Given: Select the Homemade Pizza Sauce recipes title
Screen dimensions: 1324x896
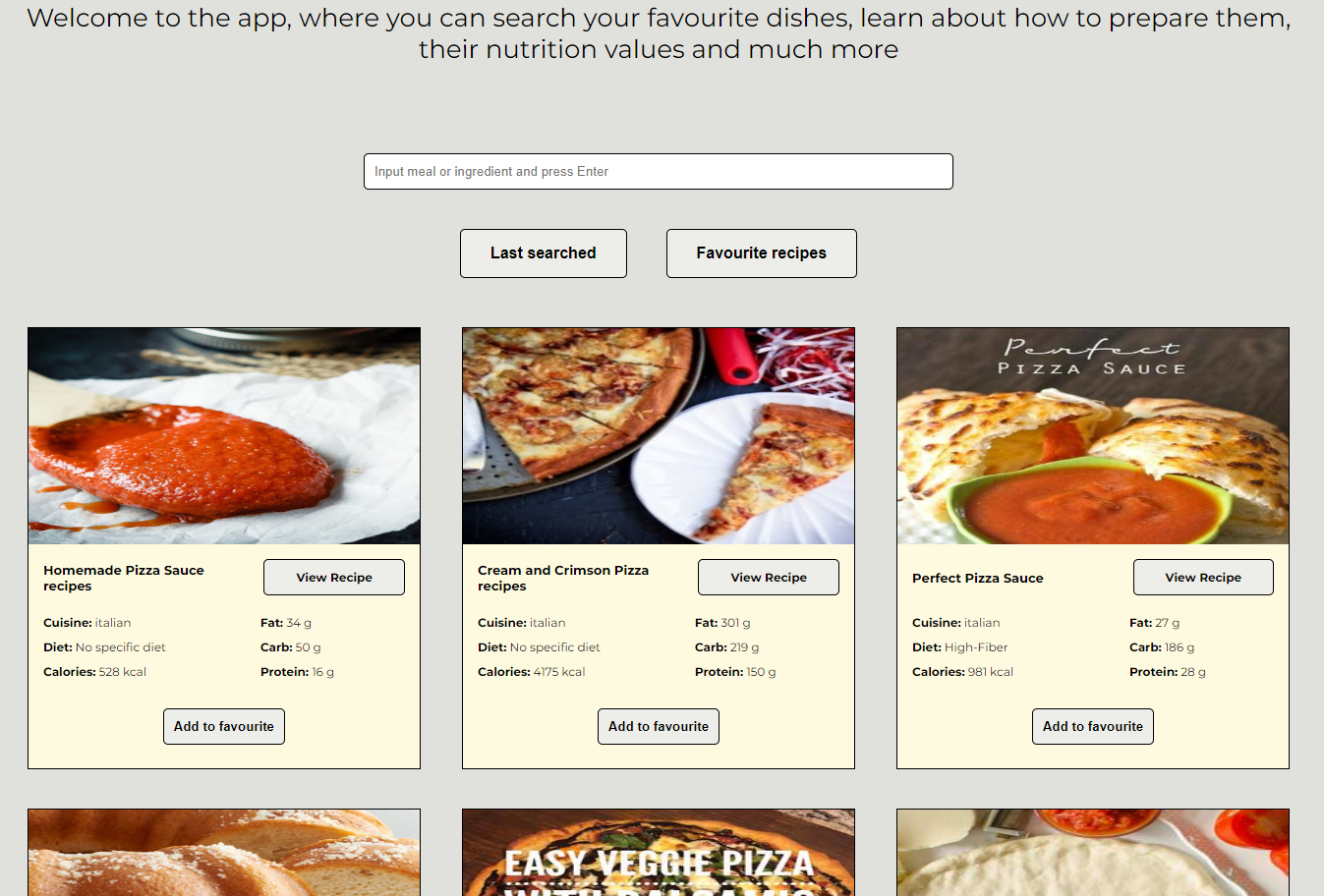Looking at the screenshot, I should pyautogui.click(x=123, y=578).
